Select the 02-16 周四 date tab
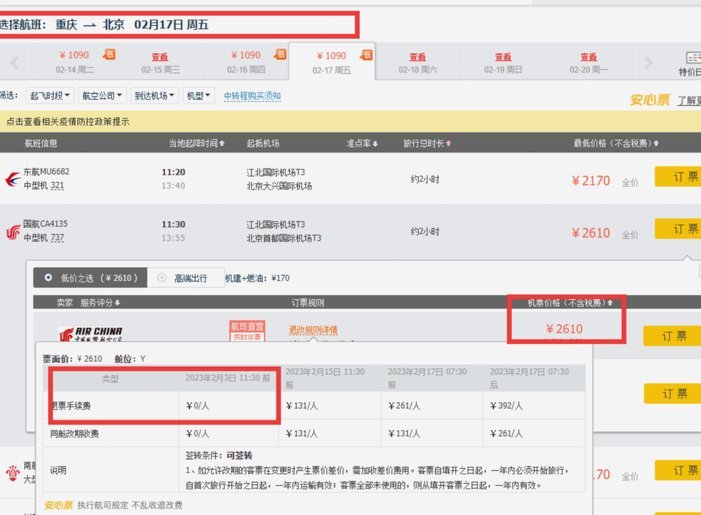Viewport: 701px width, 515px height. coord(246,62)
